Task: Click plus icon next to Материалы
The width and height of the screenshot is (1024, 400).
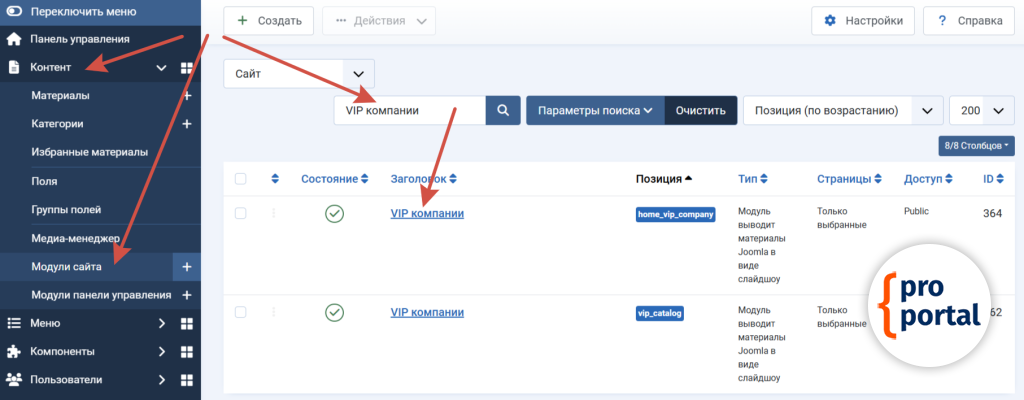Action: tap(187, 96)
